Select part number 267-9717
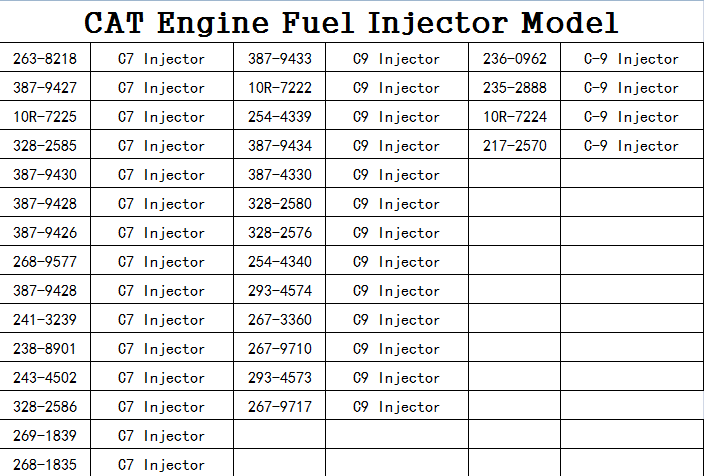Viewport: 704px width, 476px height. (x=280, y=407)
